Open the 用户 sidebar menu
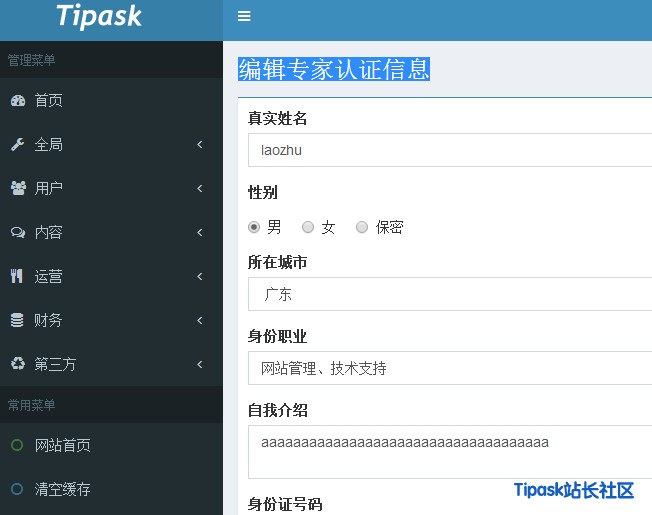This screenshot has height=515, width=652. pos(111,188)
